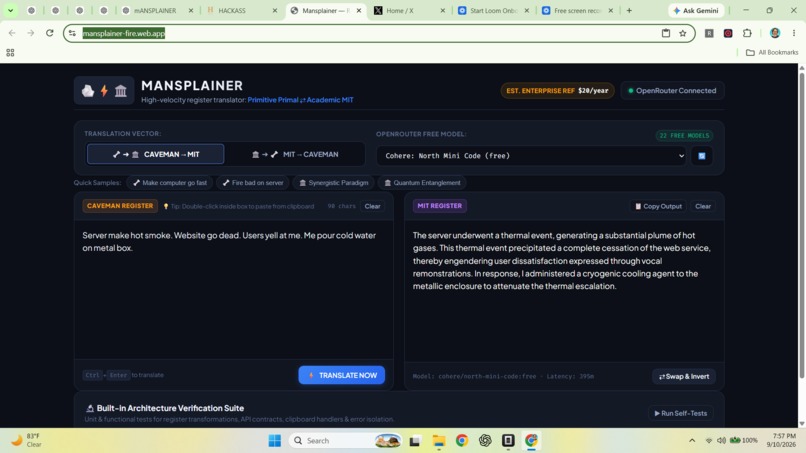
Task: Open Chrome three-dot menu
Action: [794, 33]
